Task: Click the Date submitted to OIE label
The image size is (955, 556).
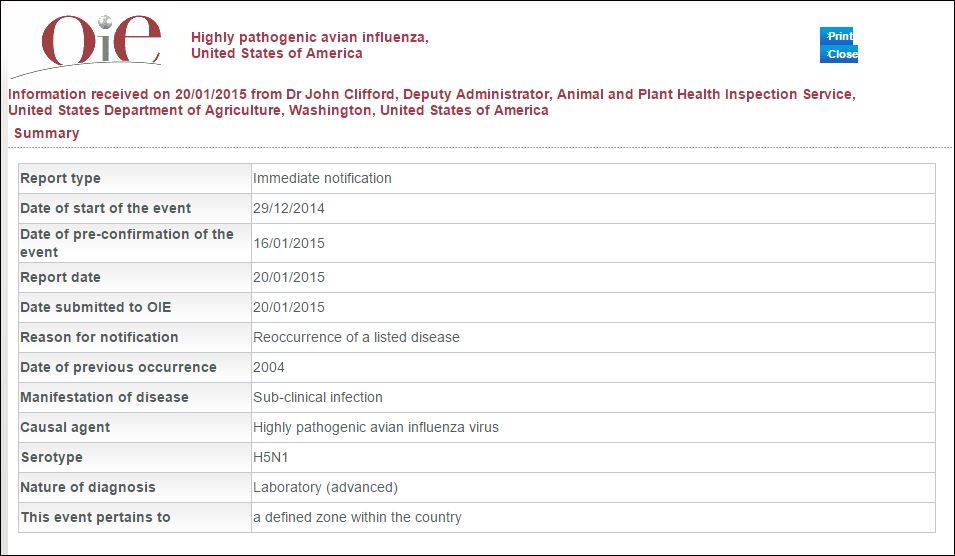Action: 96,308
